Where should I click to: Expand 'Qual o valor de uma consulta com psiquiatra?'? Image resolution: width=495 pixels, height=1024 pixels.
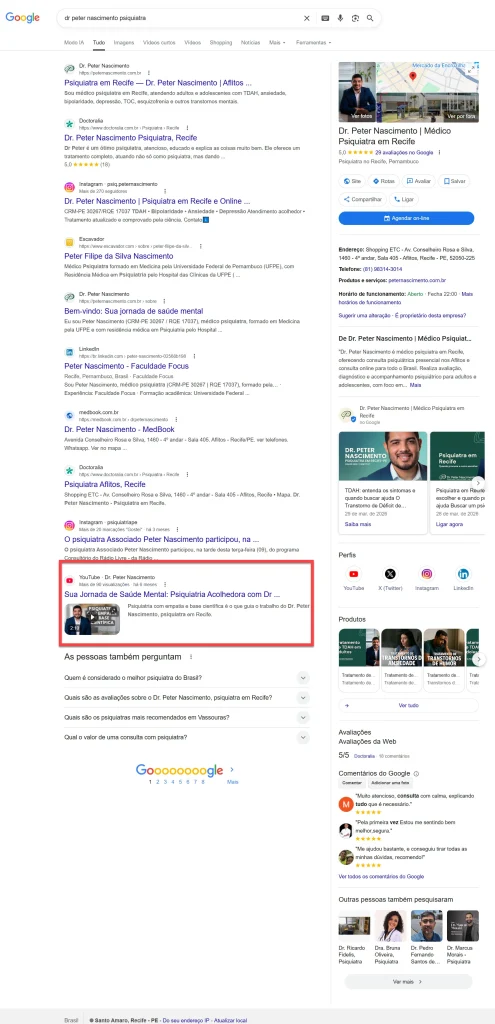(x=187, y=737)
